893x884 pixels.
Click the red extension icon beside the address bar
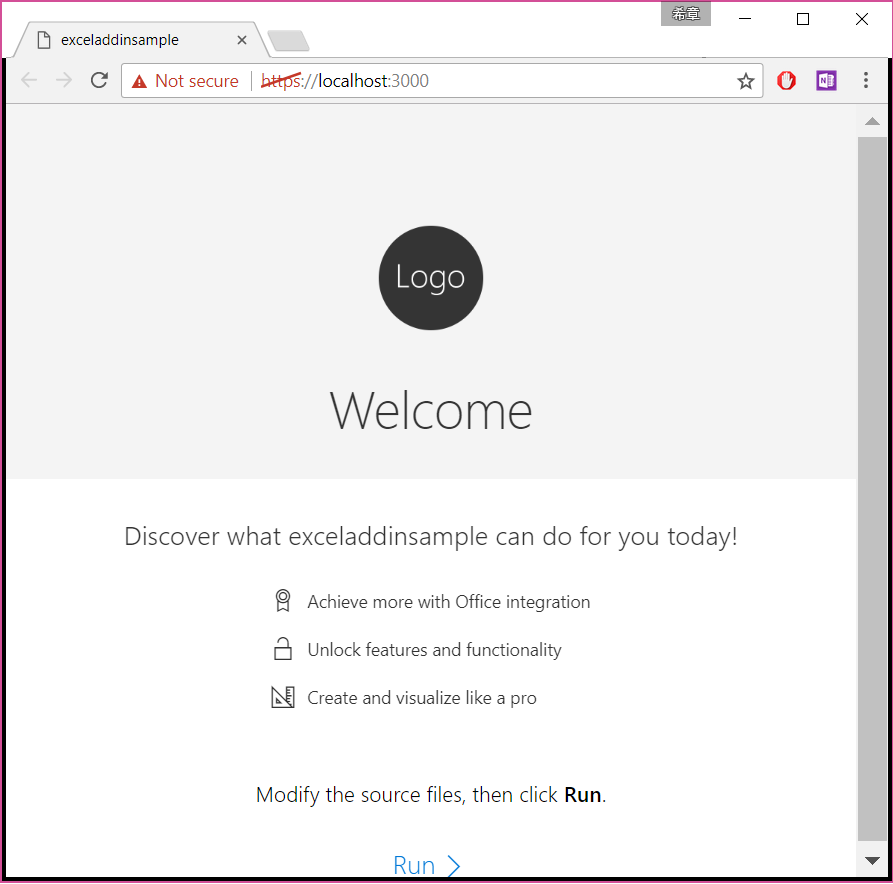pos(786,80)
